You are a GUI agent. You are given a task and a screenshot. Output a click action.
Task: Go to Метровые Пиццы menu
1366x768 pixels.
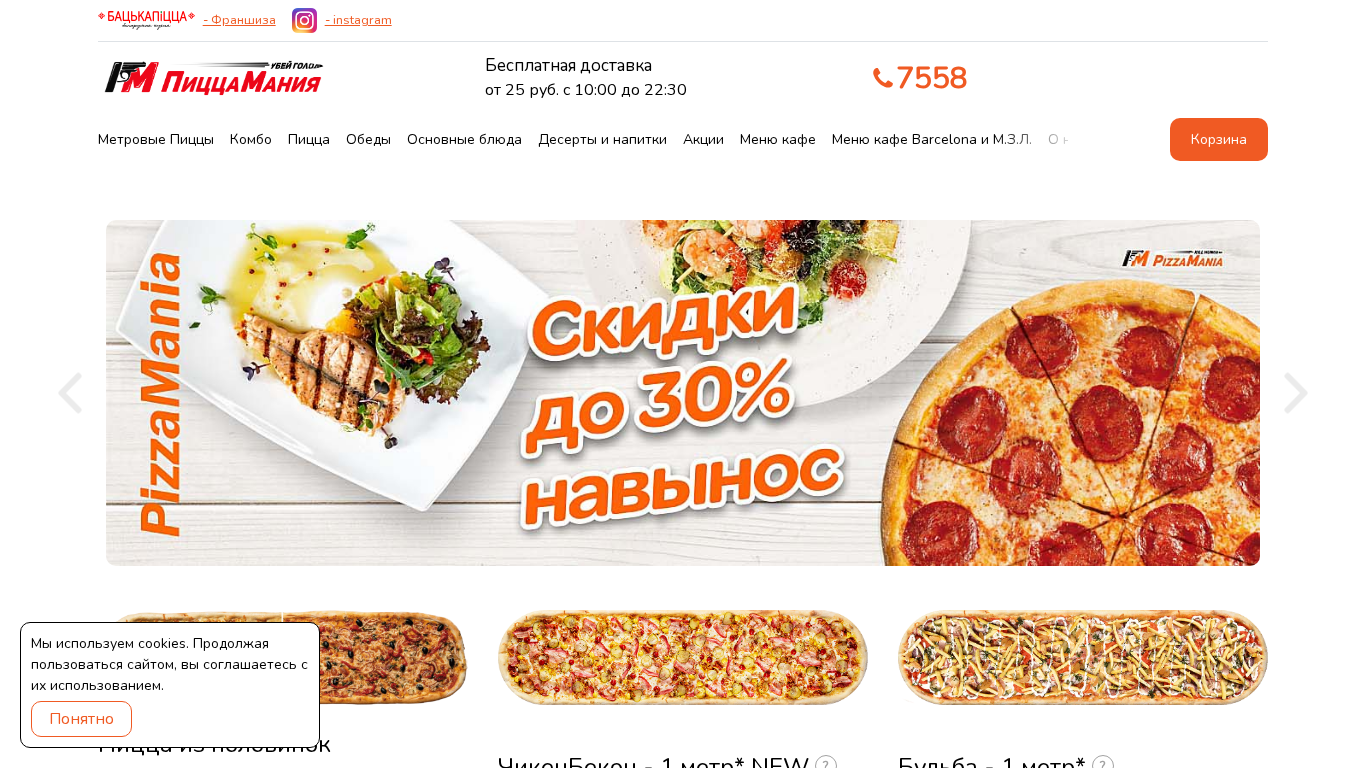click(156, 139)
